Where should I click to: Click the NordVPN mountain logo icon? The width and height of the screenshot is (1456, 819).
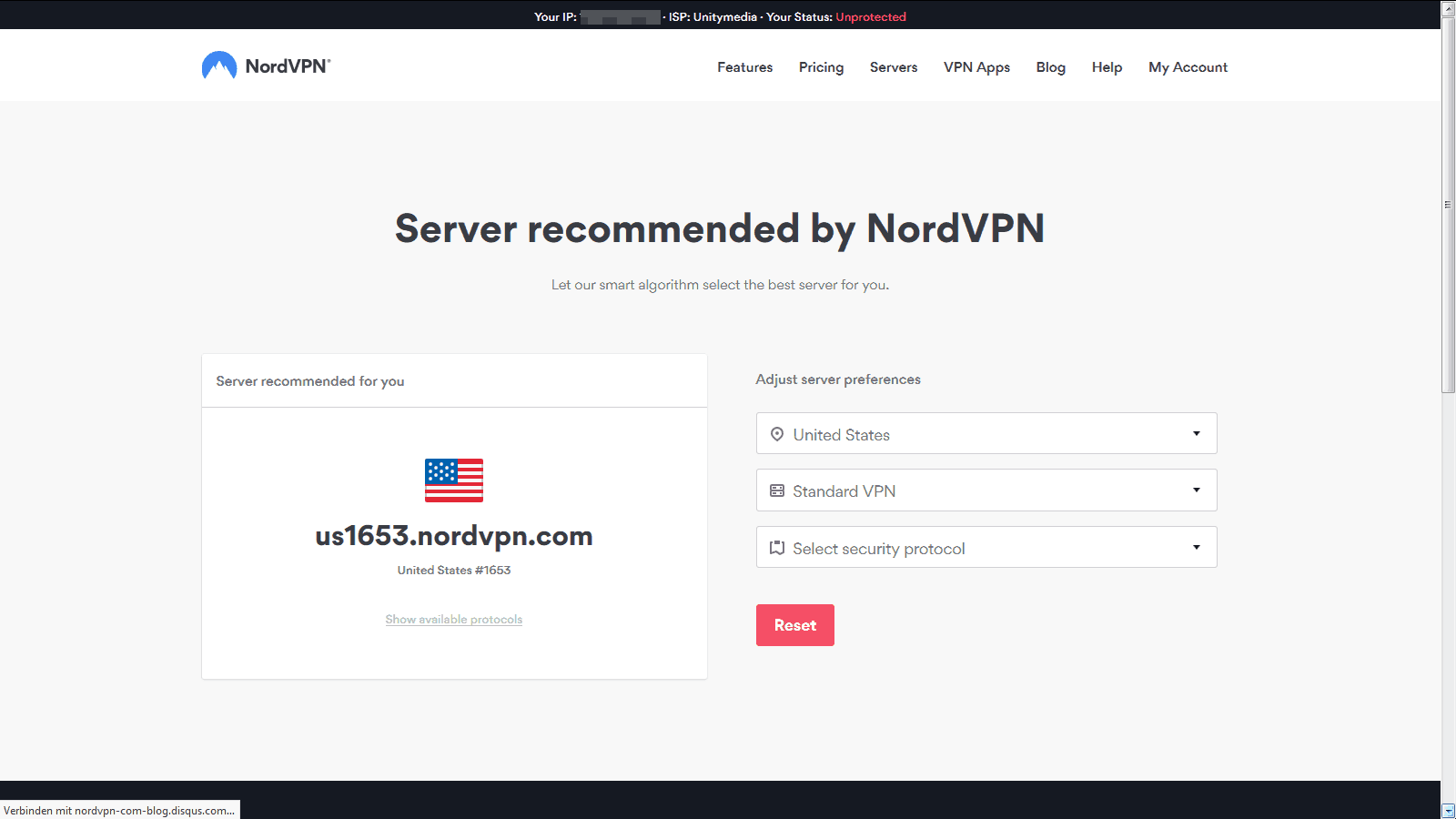click(219, 66)
